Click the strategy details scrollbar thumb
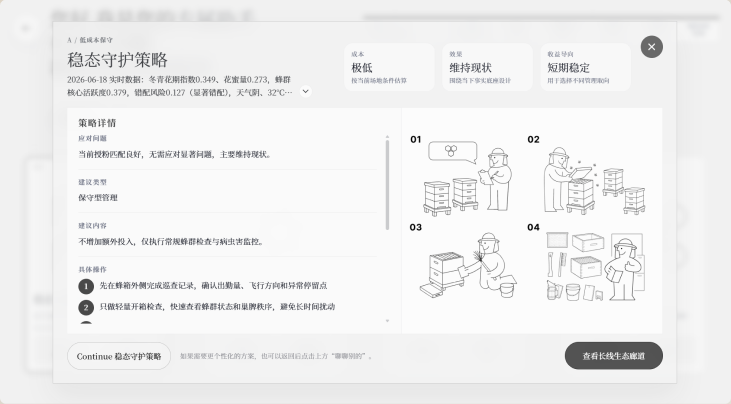Viewport: 731px width, 404px height. (387, 185)
